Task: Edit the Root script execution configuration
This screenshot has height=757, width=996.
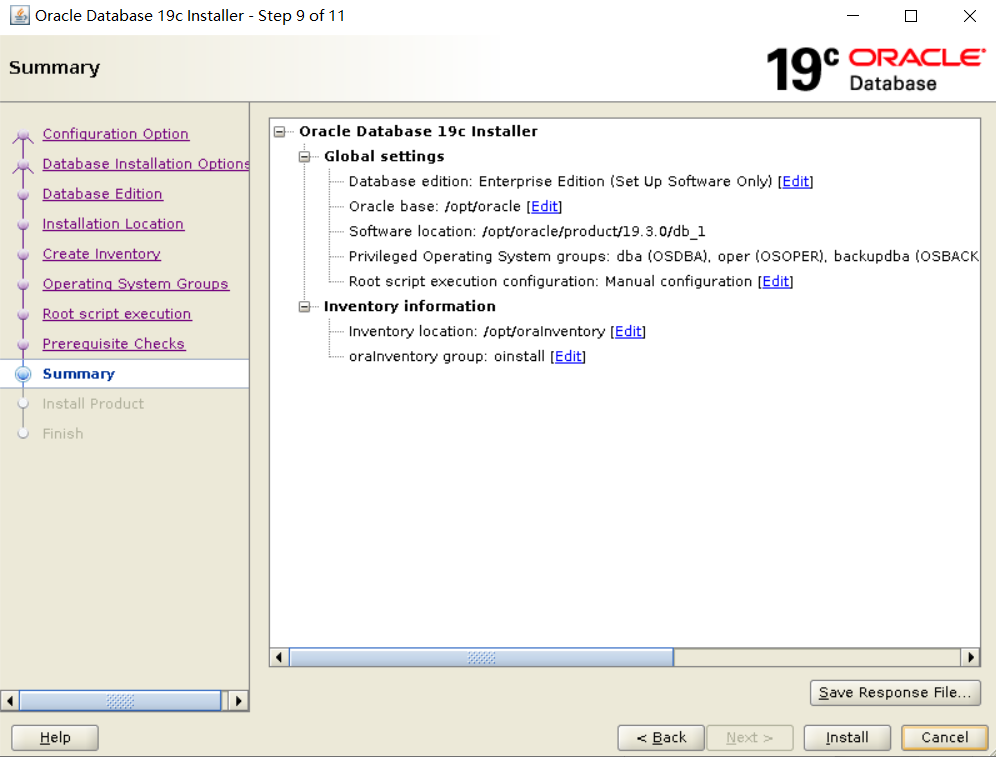Action: pyautogui.click(x=776, y=281)
